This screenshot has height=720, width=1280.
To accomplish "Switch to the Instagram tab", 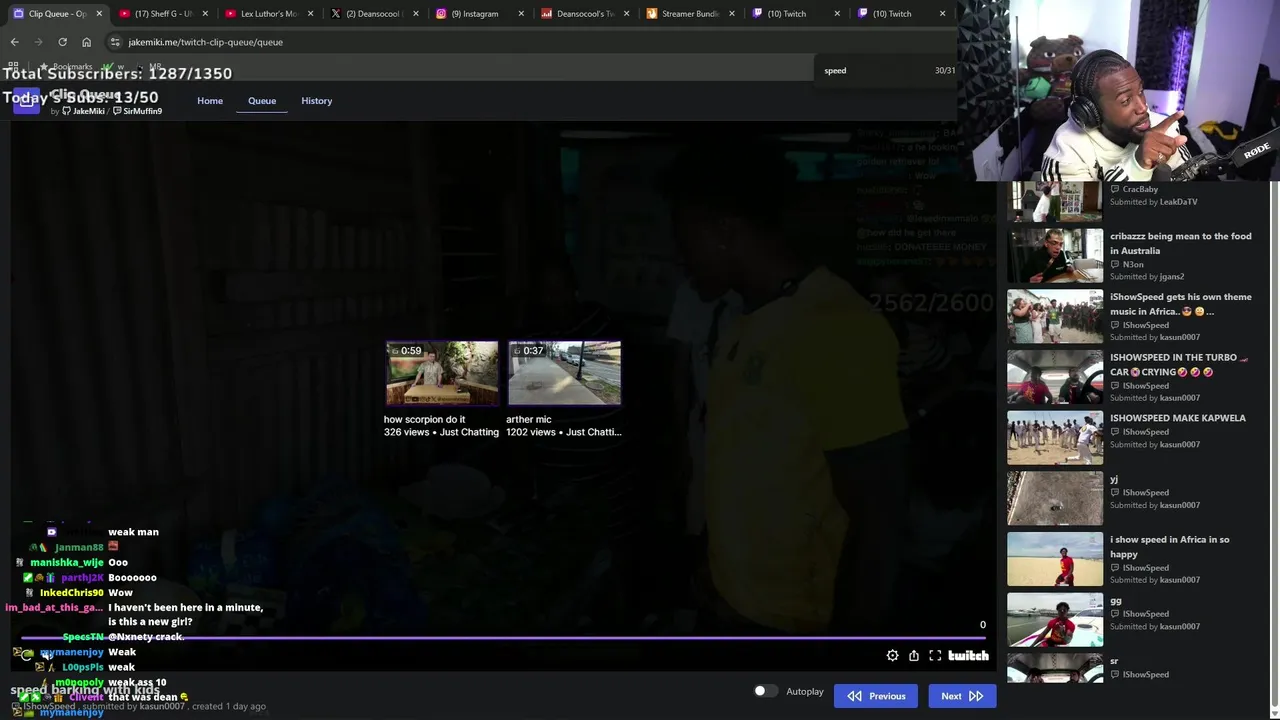I will pos(478,14).
